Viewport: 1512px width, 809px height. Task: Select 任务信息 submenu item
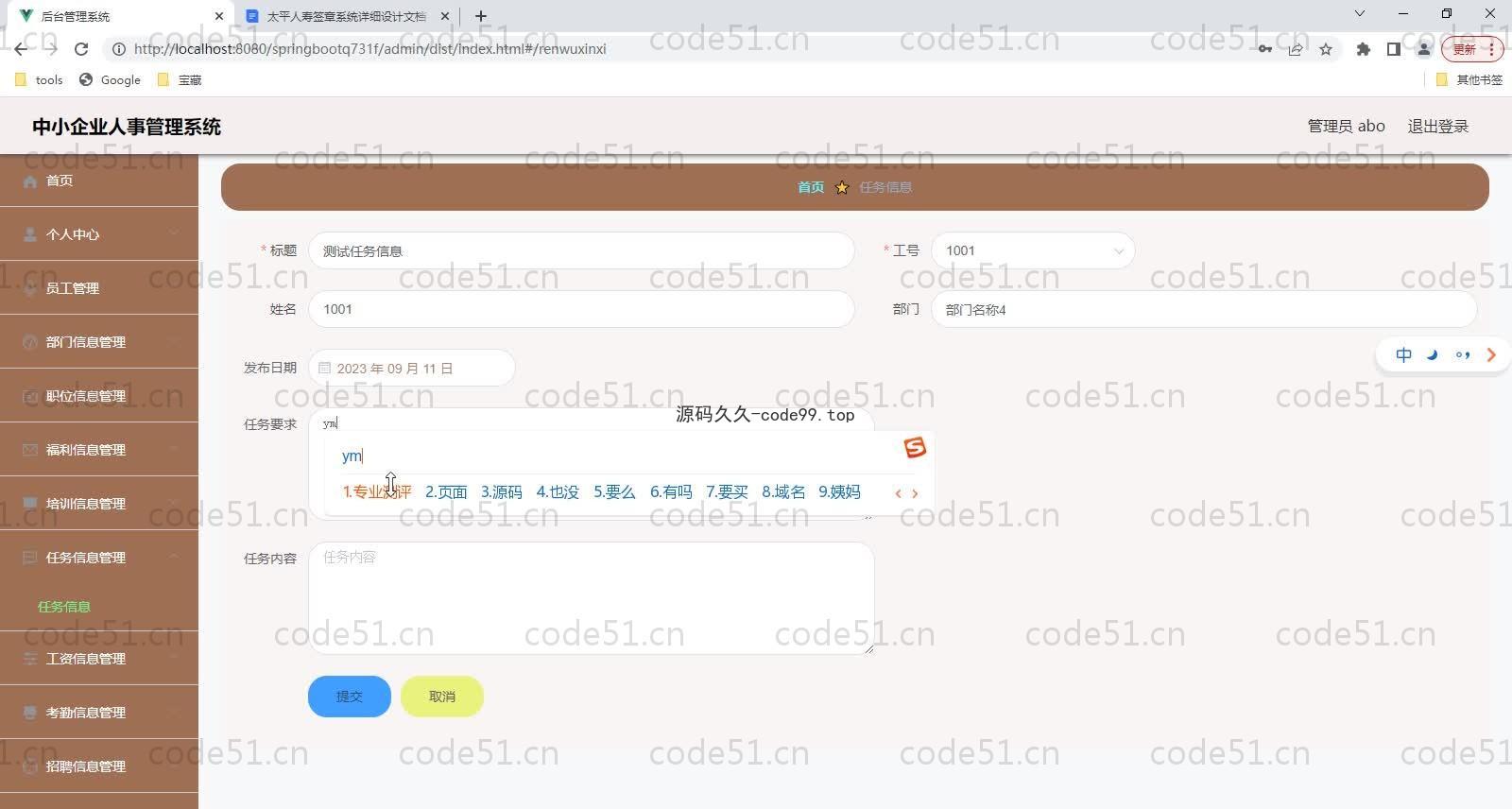point(64,607)
